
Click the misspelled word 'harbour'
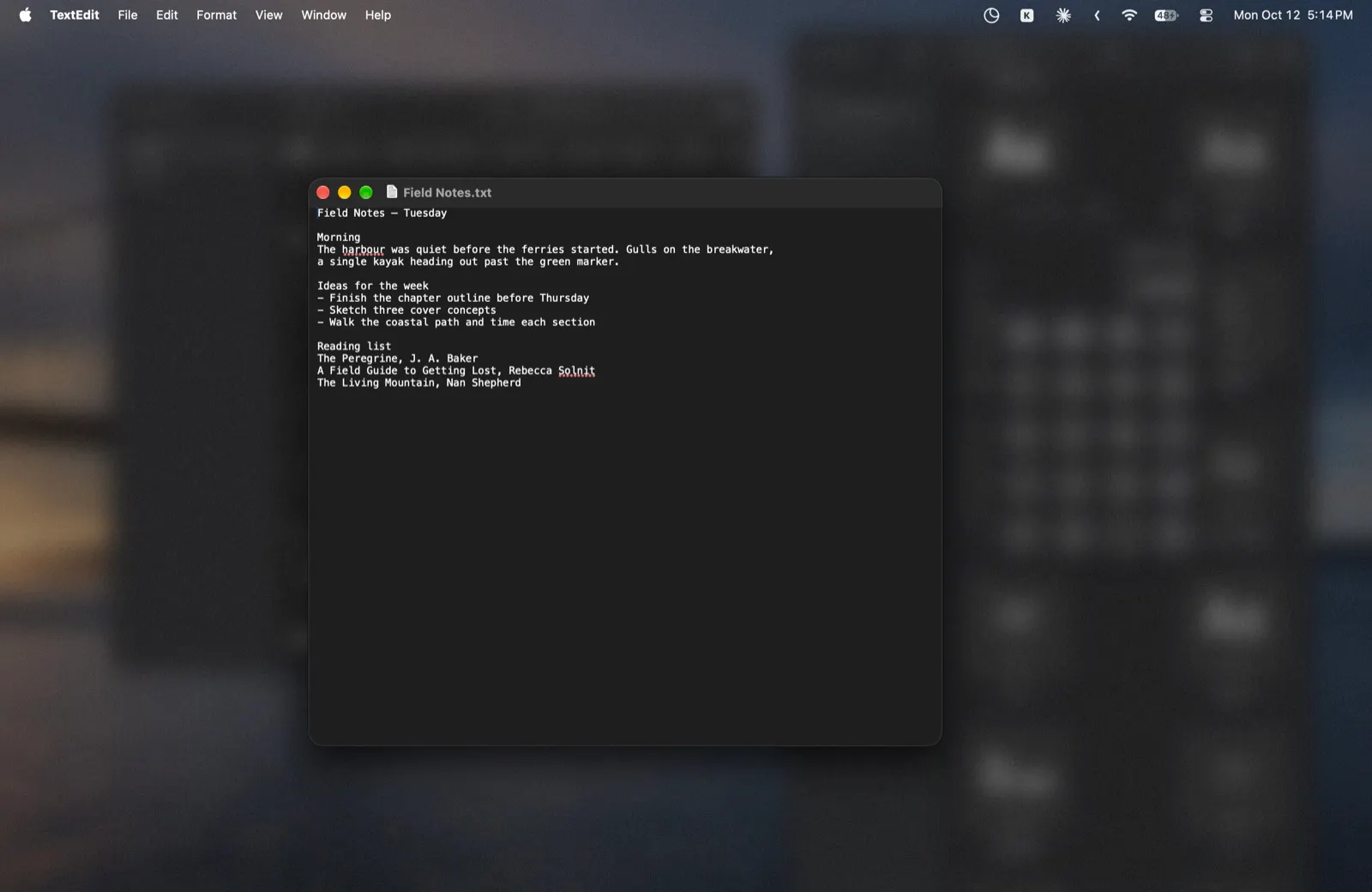(364, 250)
